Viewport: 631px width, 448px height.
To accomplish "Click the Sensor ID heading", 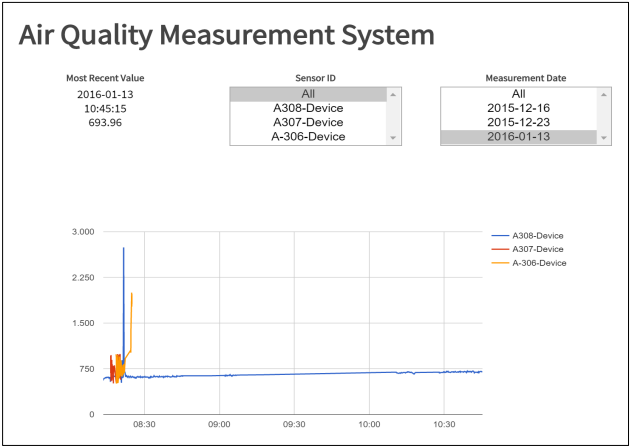I will [315, 78].
